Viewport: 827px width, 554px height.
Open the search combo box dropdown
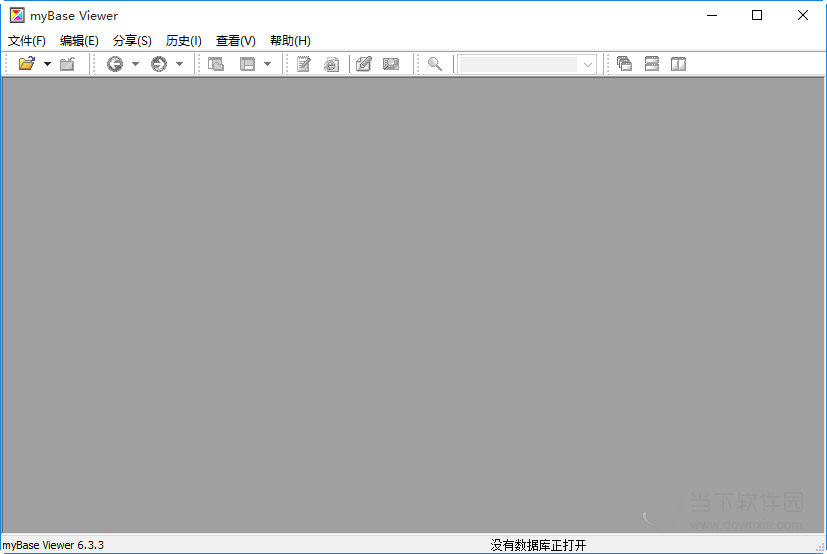pos(588,64)
